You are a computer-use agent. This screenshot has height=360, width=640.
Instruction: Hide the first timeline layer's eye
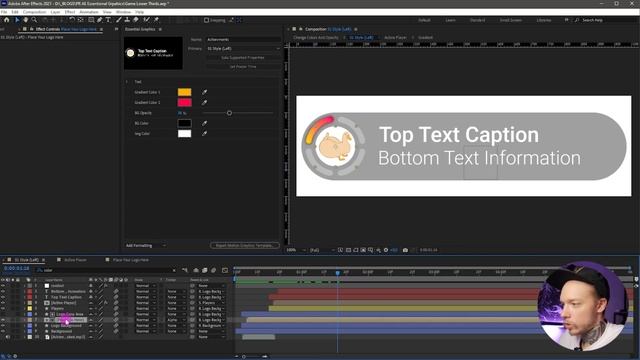point(3,286)
